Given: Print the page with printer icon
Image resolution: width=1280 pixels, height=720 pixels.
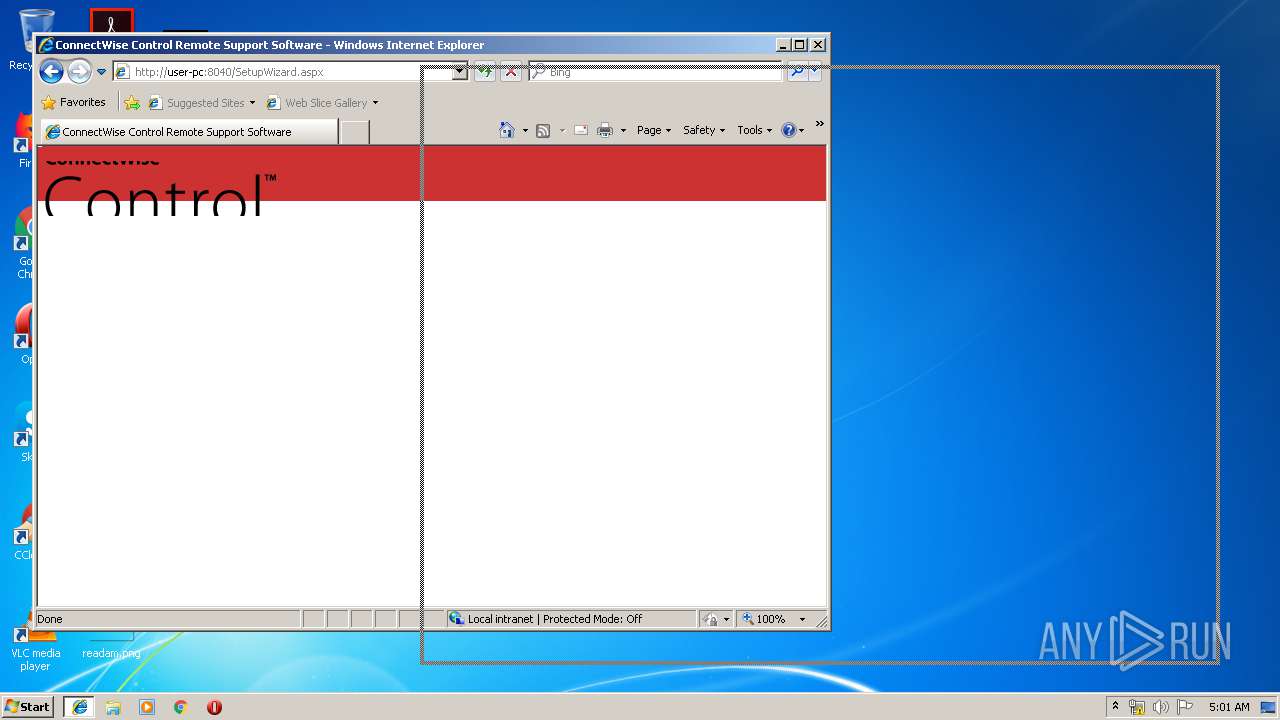Looking at the screenshot, I should [605, 130].
